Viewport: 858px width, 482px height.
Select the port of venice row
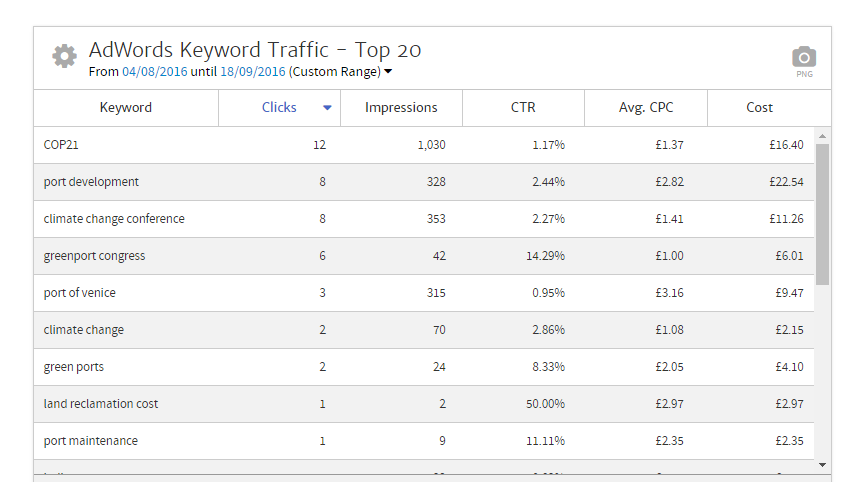pos(79,293)
